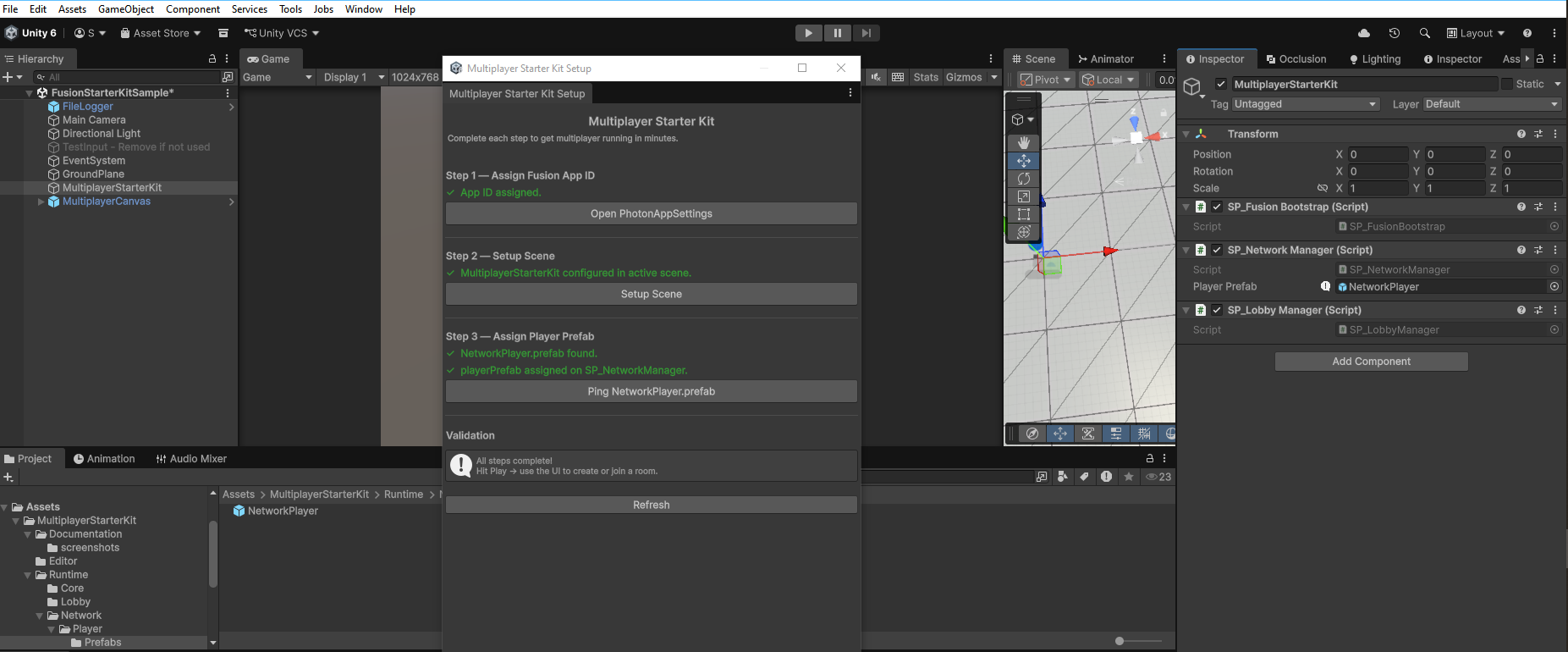The height and width of the screenshot is (652, 1568).
Task: Open the toolbar search icon
Action: pos(1425,33)
